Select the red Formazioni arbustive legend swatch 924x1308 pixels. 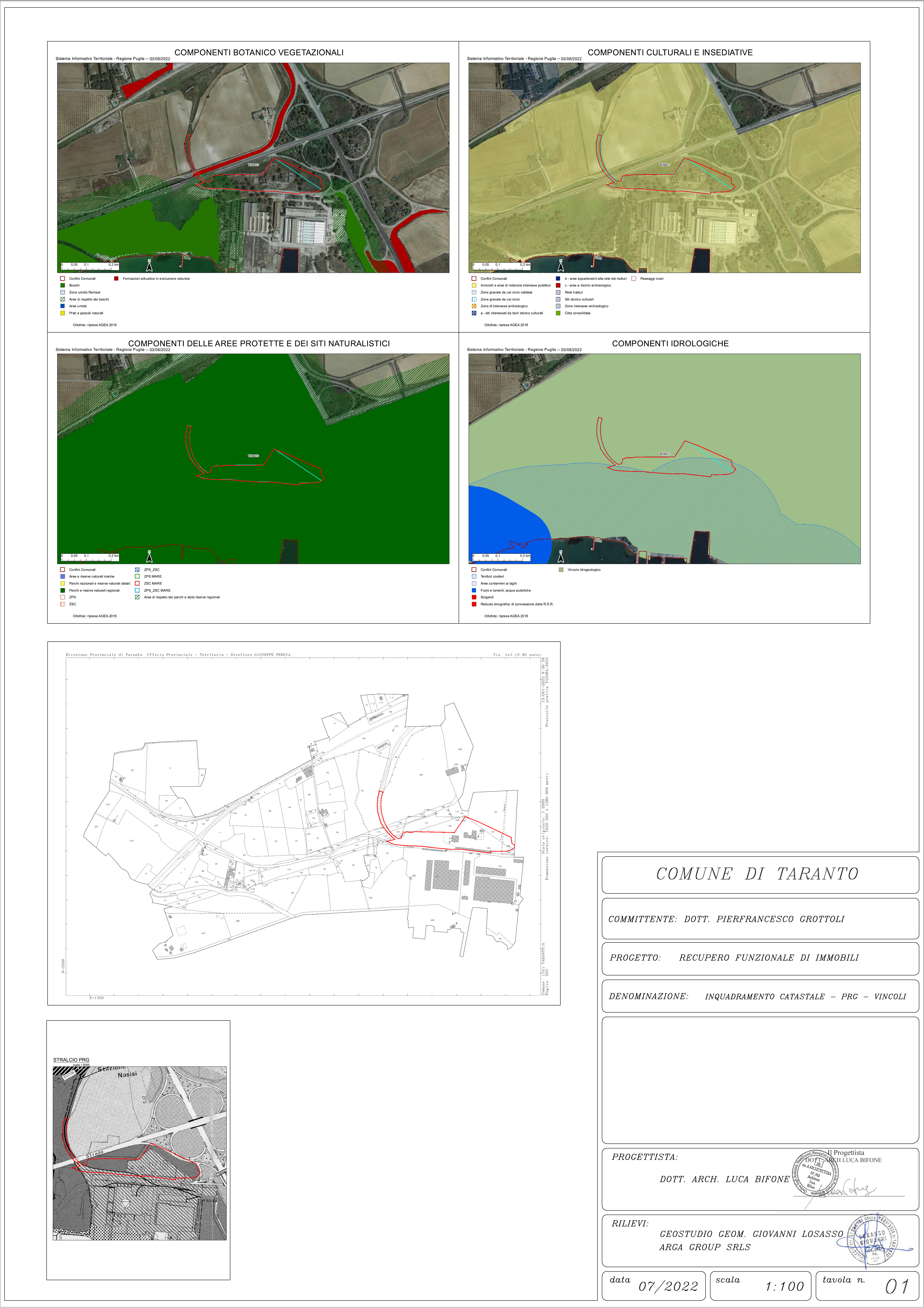point(116,279)
